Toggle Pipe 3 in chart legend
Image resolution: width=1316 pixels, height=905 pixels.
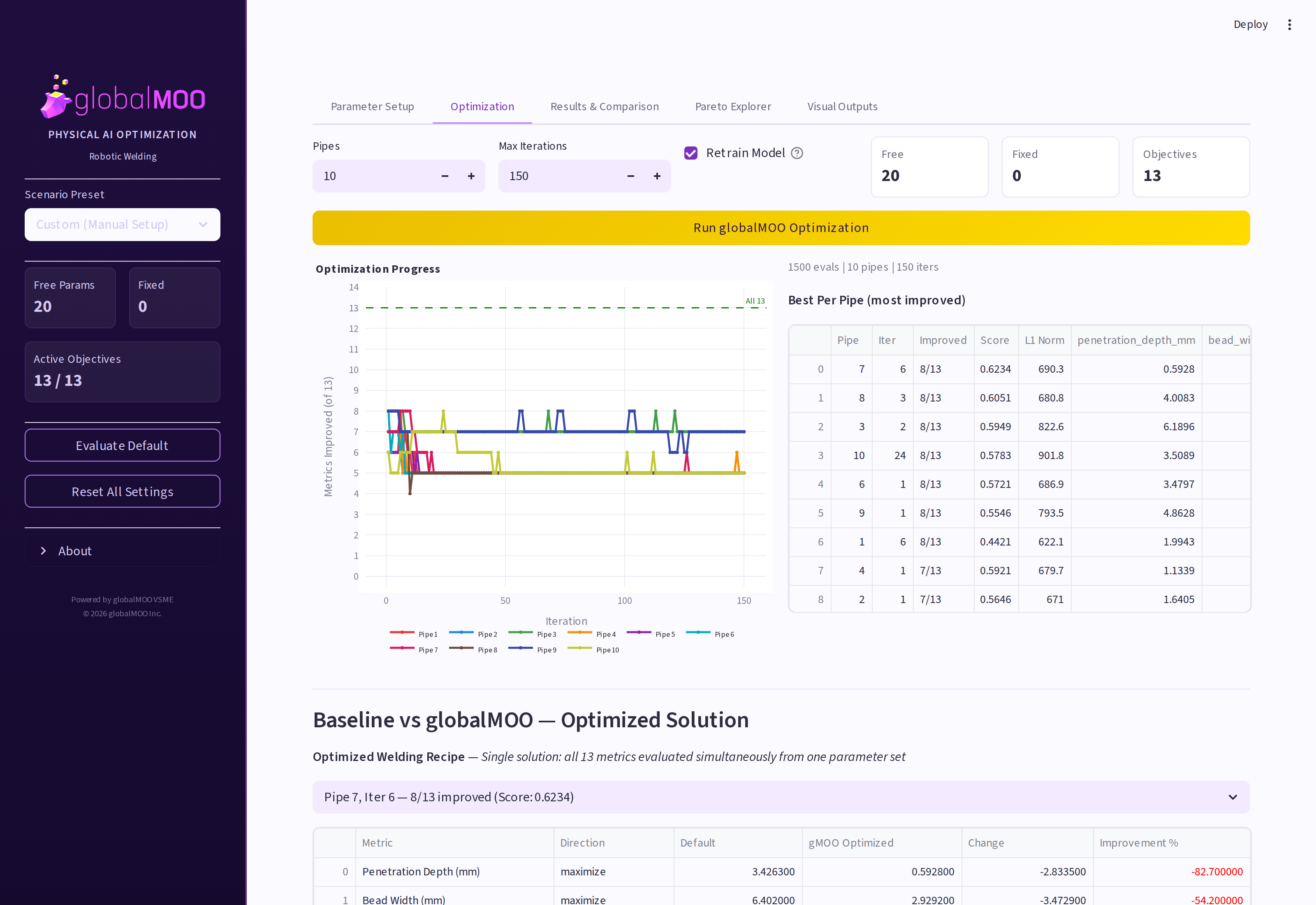(x=533, y=634)
